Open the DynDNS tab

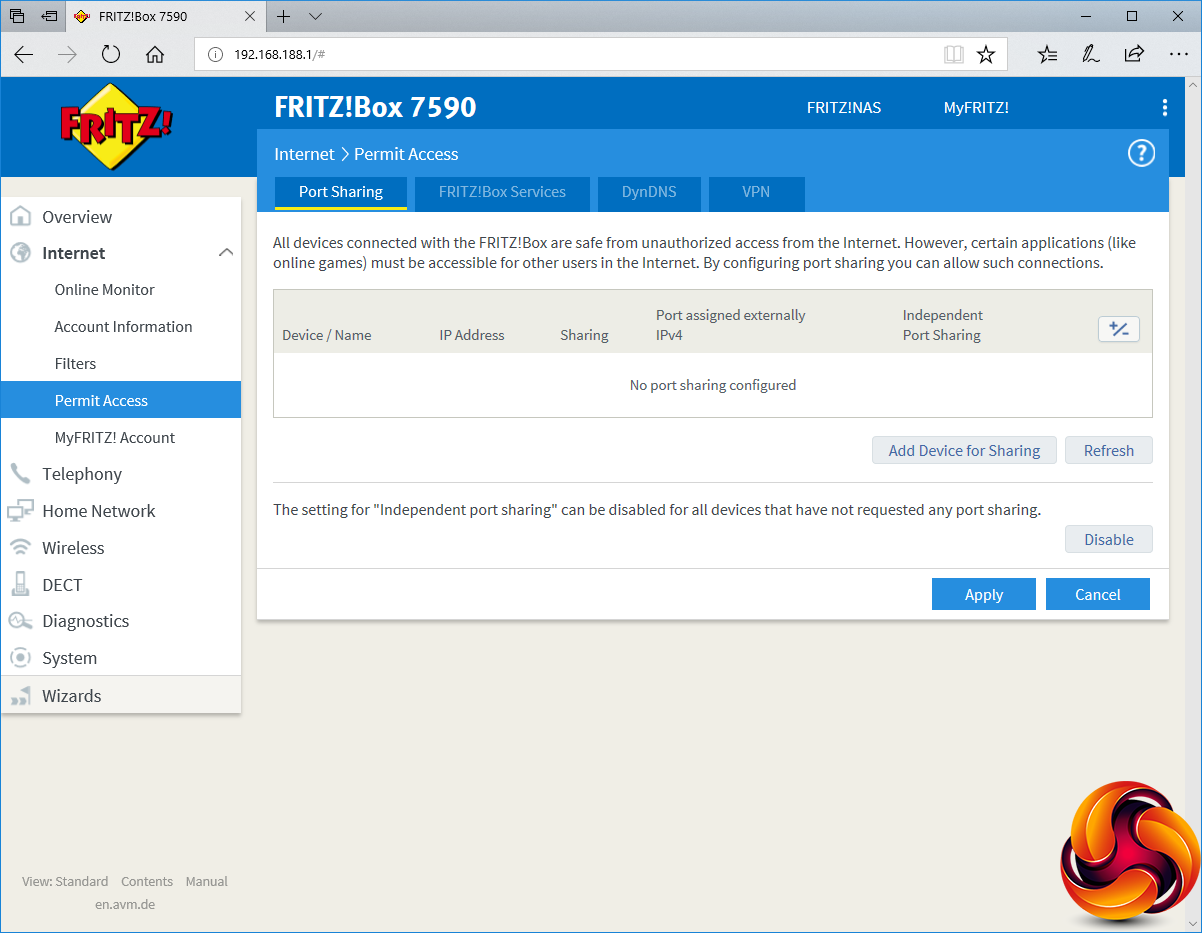[x=649, y=192]
